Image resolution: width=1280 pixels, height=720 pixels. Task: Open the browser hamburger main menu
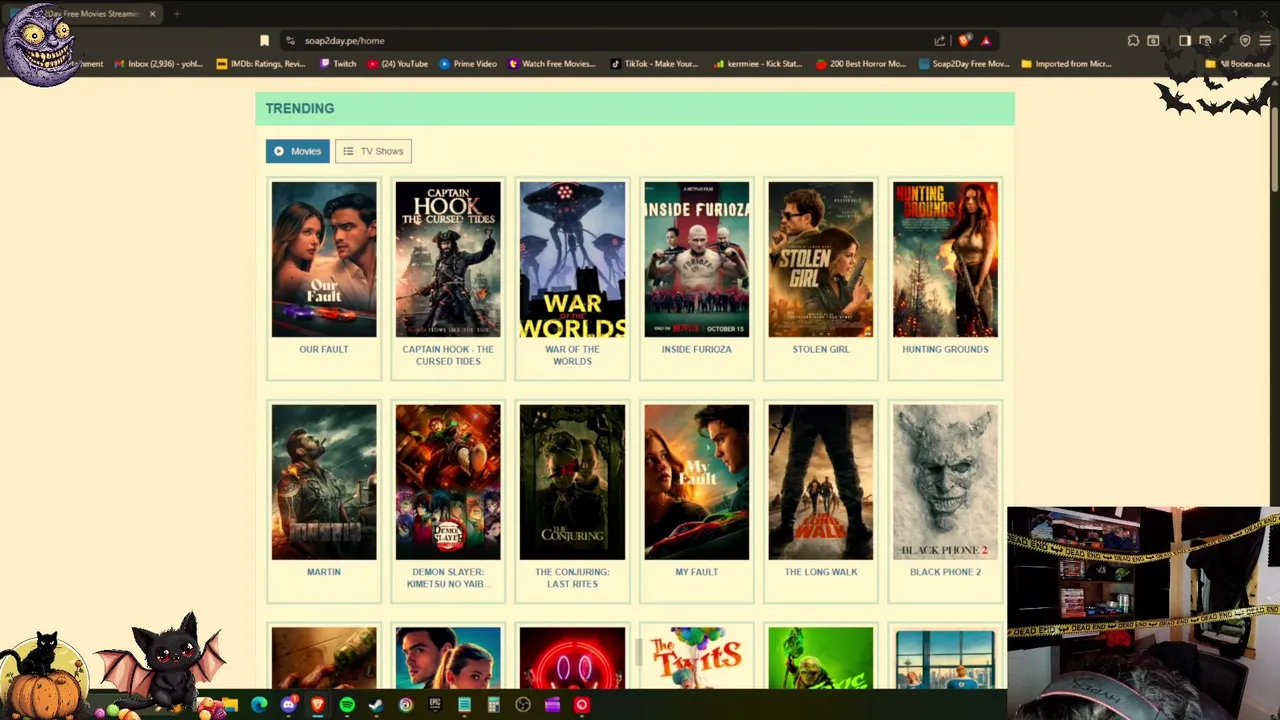[1265, 41]
